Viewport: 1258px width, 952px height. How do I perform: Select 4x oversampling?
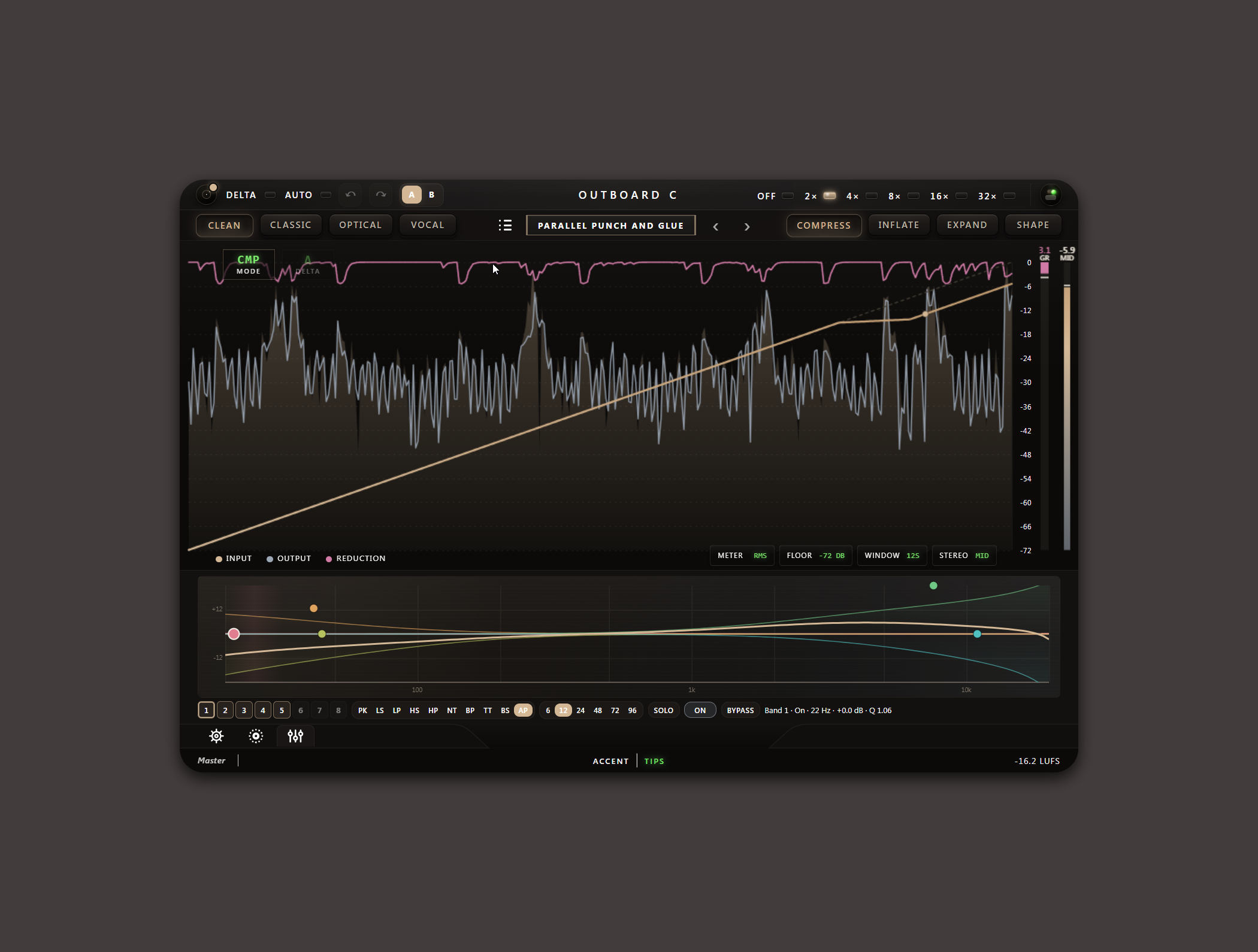point(872,196)
